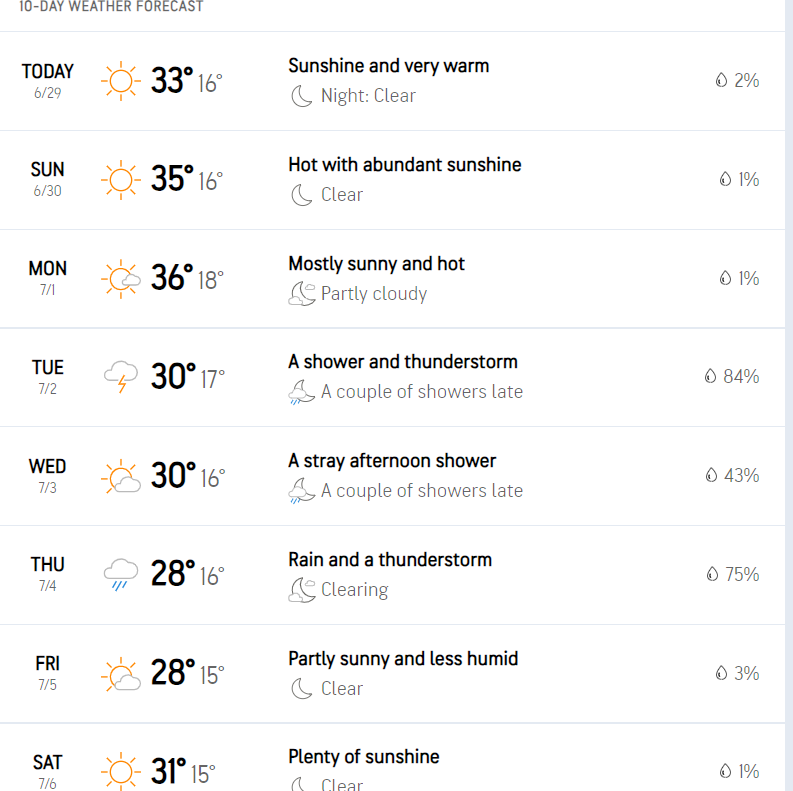Viewport: 793px width, 791px height.
Task: Click the partly sunny icon on Monday
Action: click(x=121, y=279)
